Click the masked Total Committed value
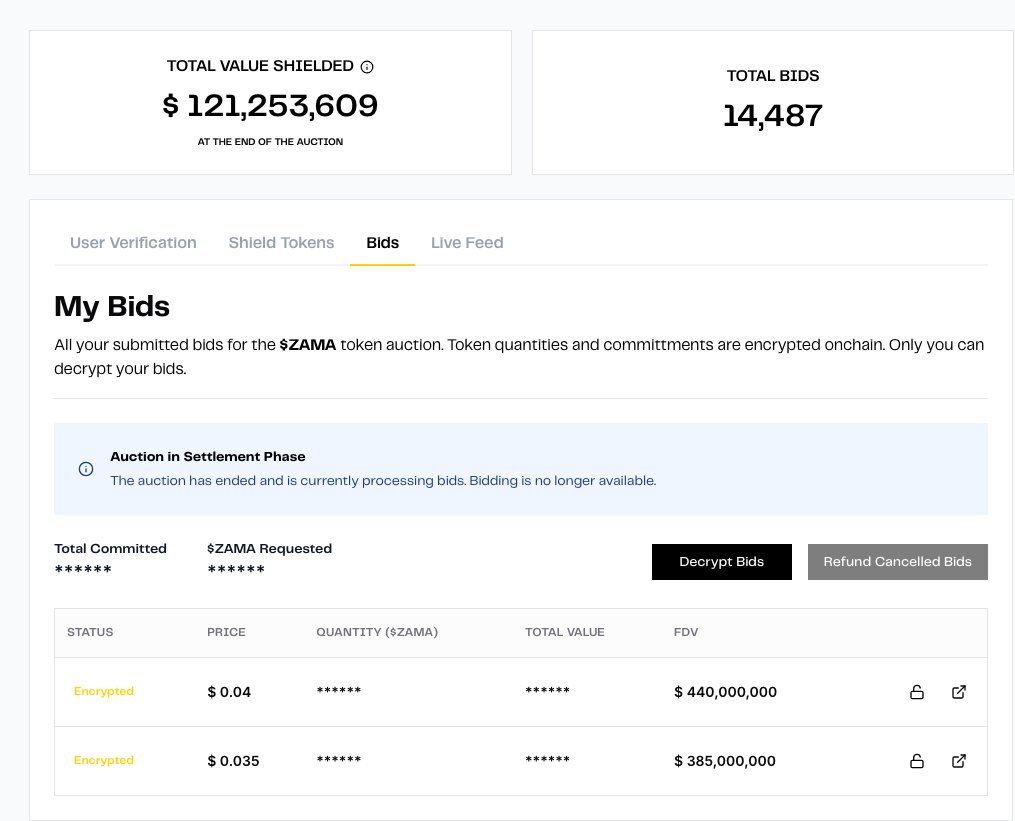Viewport: 1015px width, 821px height. [x=83, y=570]
